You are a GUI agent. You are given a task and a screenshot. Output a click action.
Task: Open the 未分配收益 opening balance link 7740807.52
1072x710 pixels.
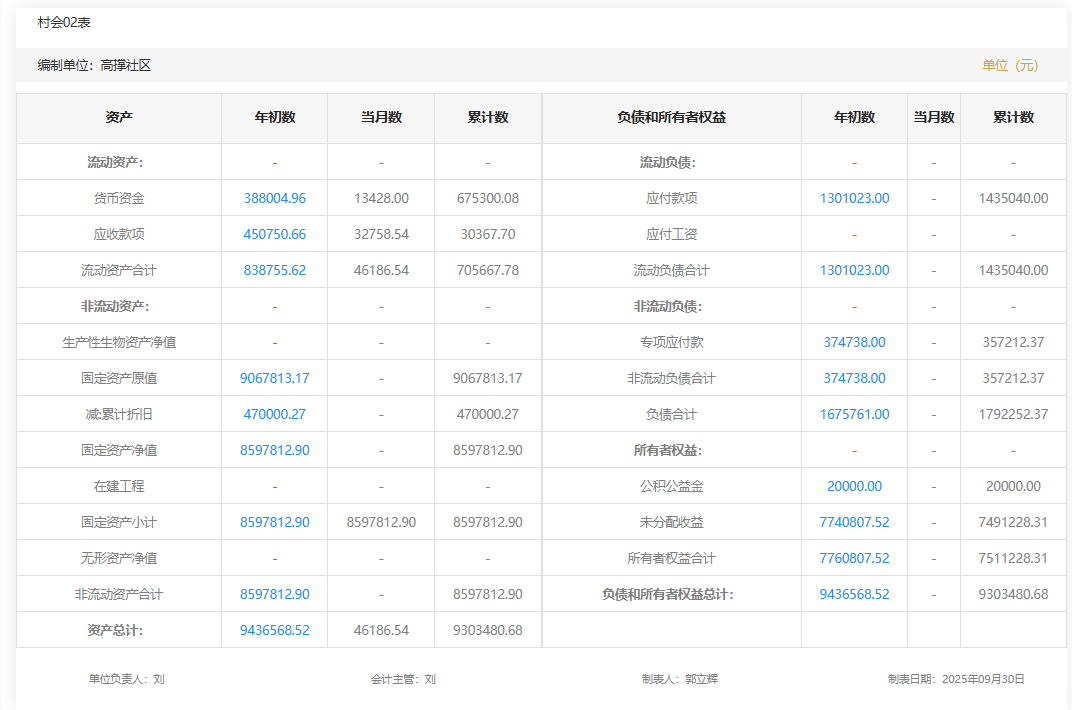pyautogui.click(x=854, y=522)
